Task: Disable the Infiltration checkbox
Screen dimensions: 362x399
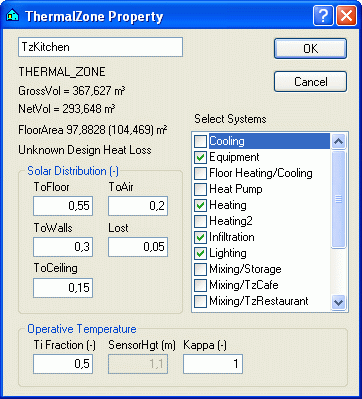Action: coord(200,237)
